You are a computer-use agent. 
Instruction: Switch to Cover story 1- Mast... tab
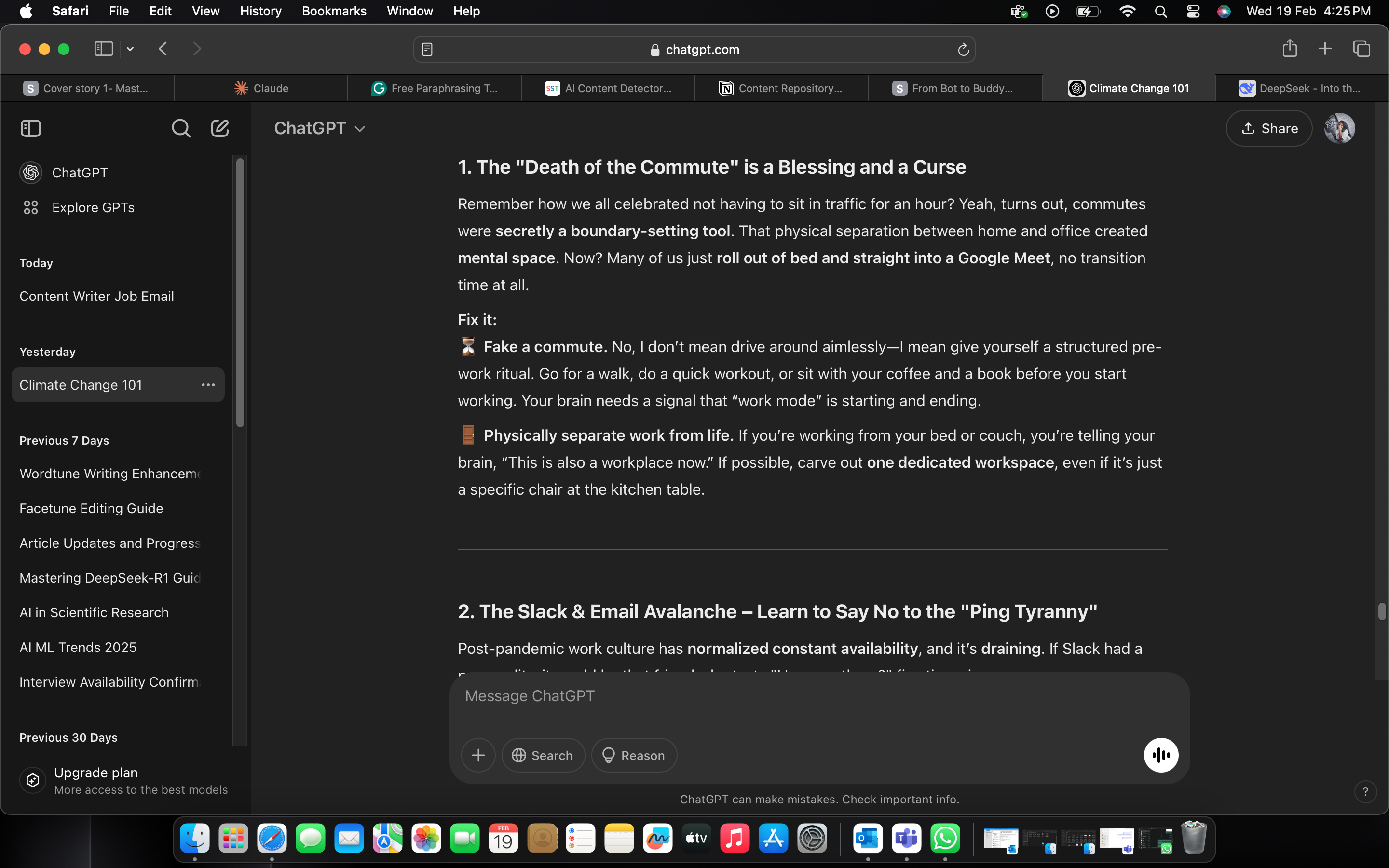tap(87, 88)
